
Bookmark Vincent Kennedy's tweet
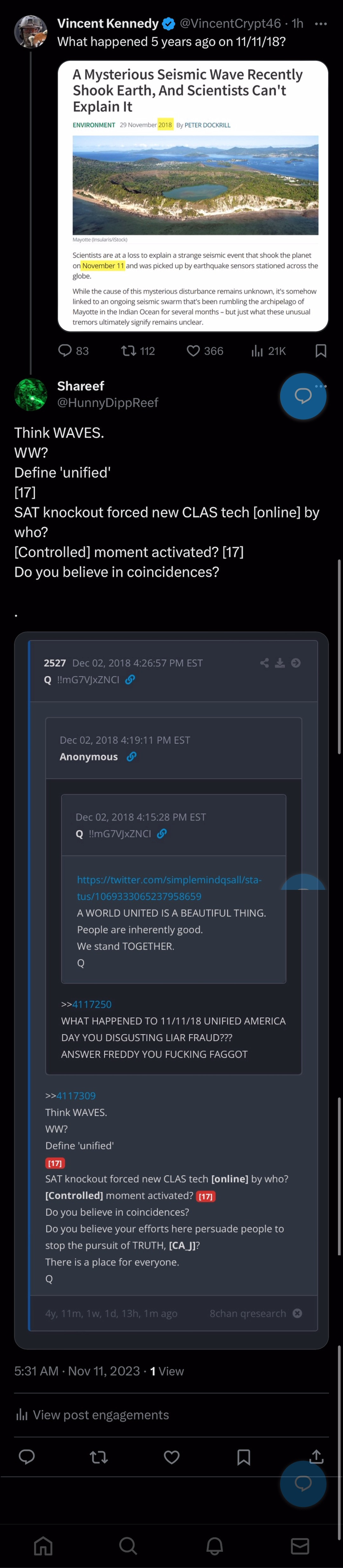pyautogui.click(x=321, y=350)
